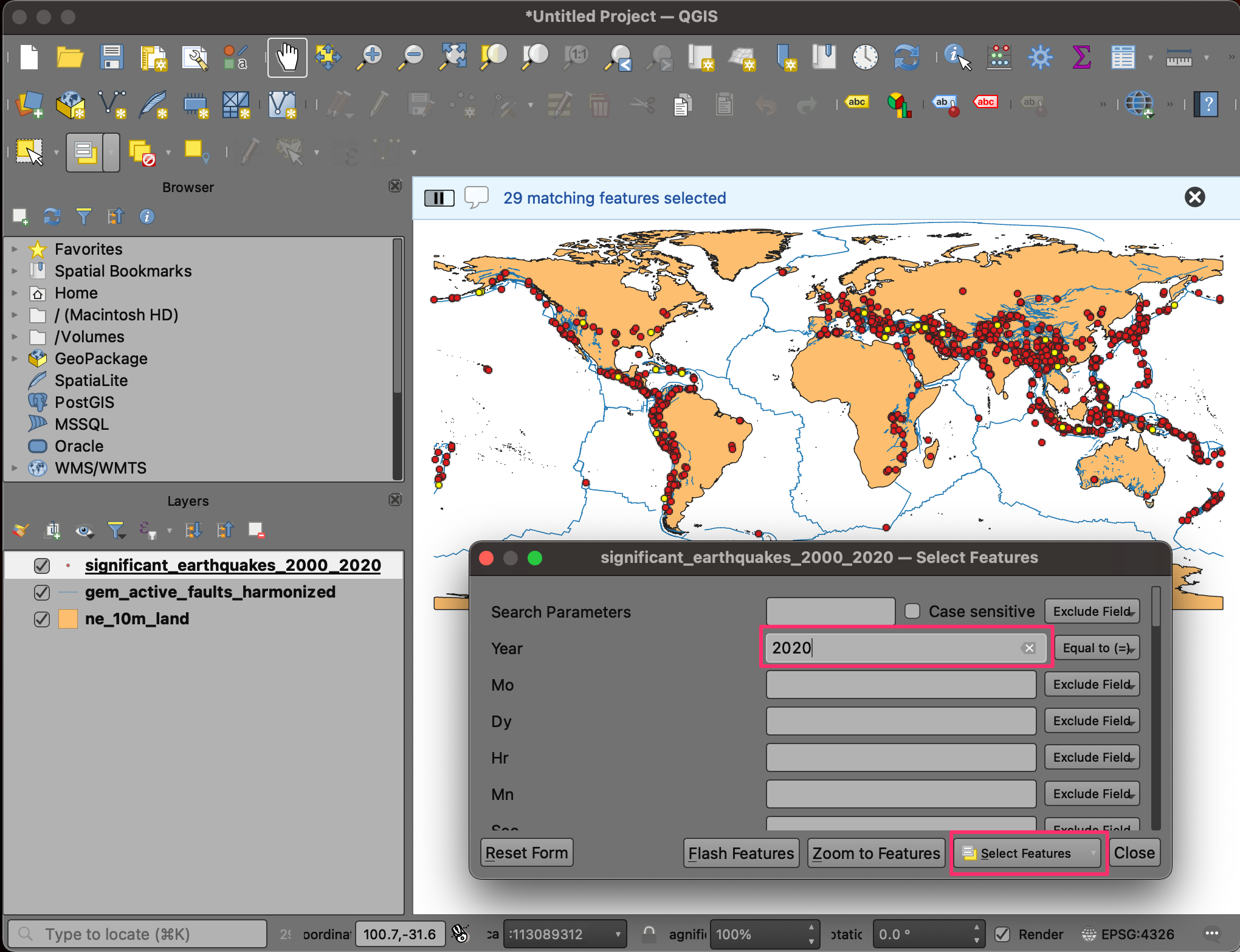Screen dimensions: 1240x952
Task: Open the Mn field Exclude Field dropdown
Action: pyautogui.click(x=1092, y=793)
